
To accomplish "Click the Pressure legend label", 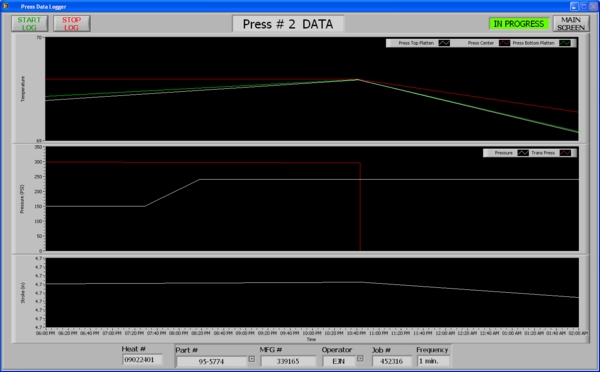I will pos(503,153).
